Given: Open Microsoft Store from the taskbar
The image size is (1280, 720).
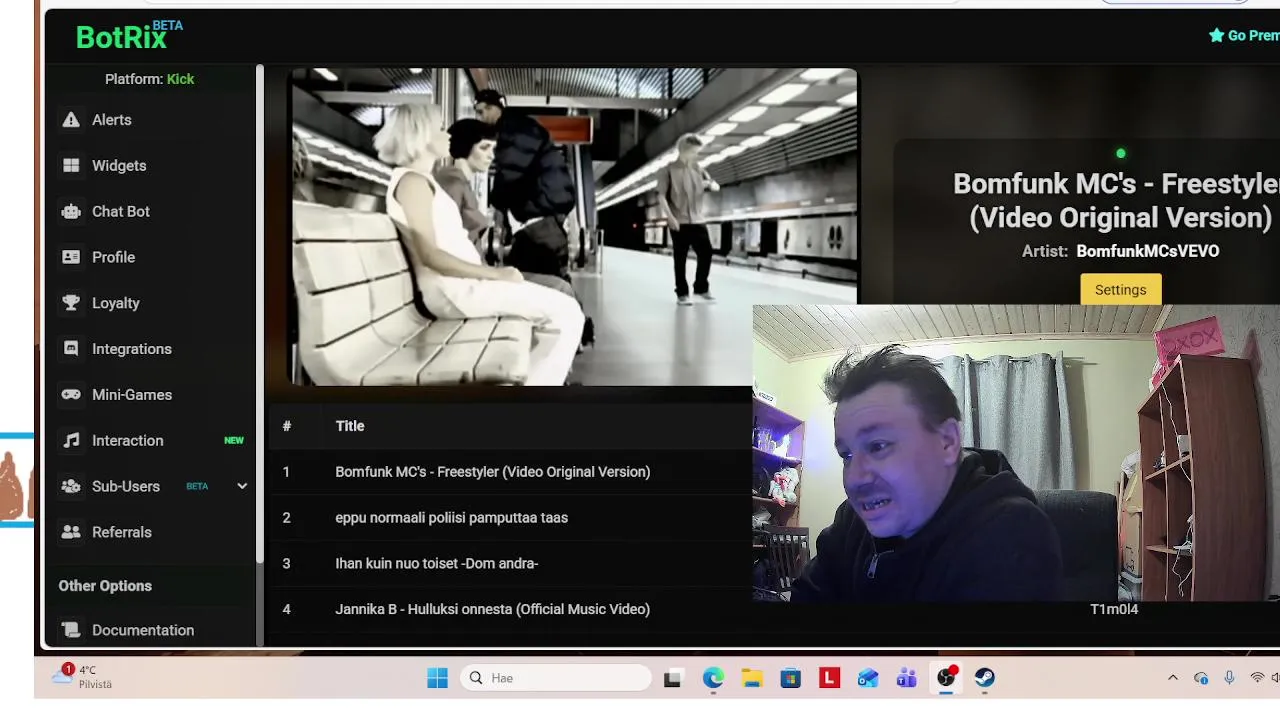Looking at the screenshot, I should (791, 678).
